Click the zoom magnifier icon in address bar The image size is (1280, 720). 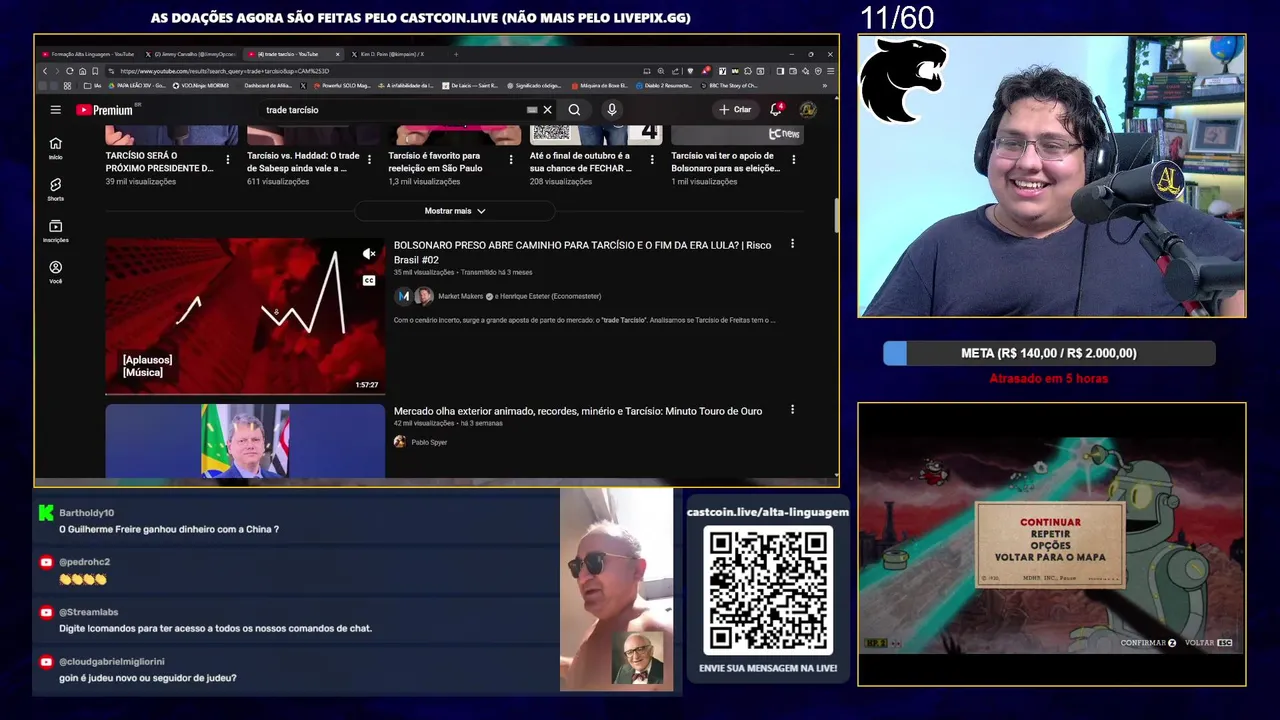pyautogui.click(x=661, y=71)
